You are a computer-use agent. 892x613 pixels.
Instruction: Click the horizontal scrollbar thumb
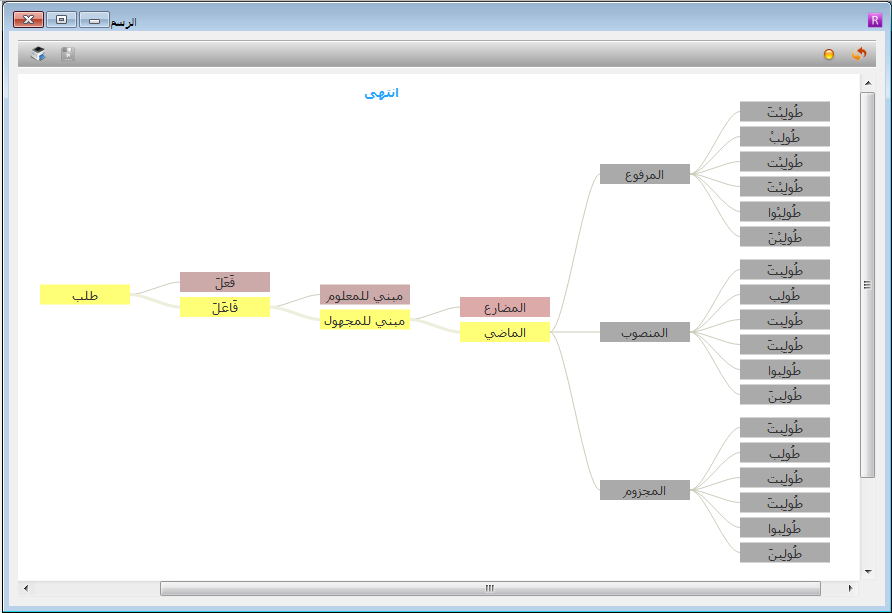coord(490,588)
